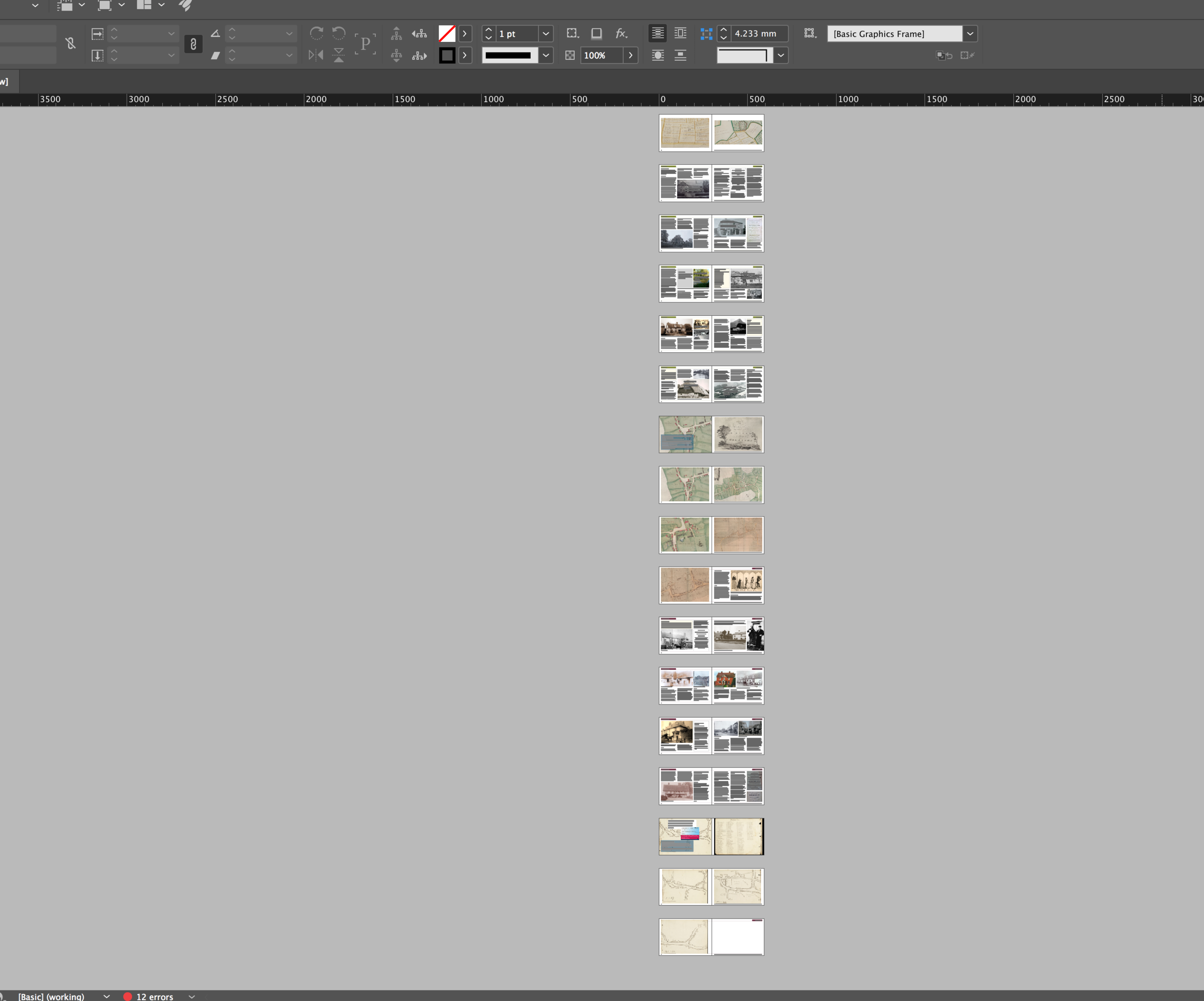Open the stroke style line dropdown

546,56
